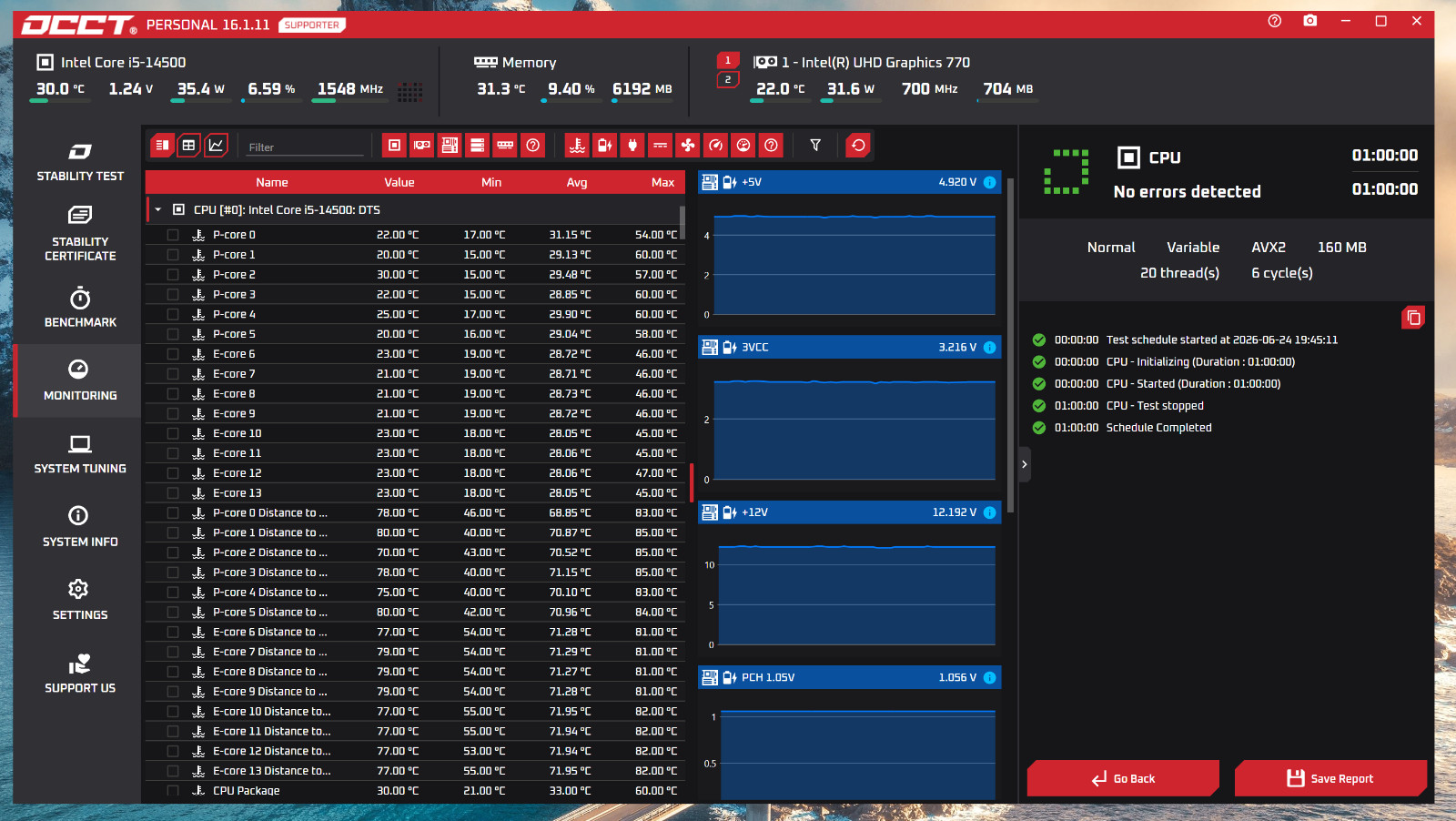Tick the checkbox for E-core 10

coord(173,433)
